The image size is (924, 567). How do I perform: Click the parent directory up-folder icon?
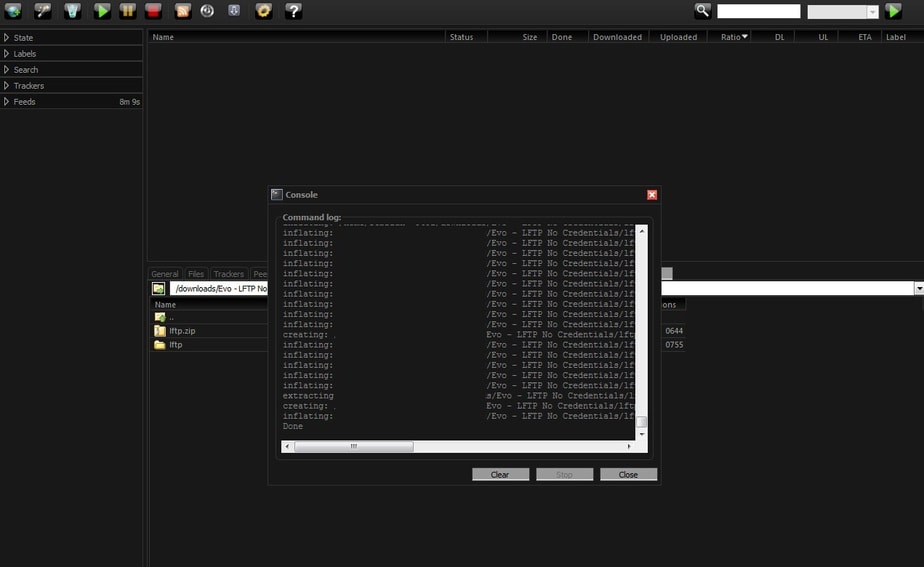pos(160,317)
